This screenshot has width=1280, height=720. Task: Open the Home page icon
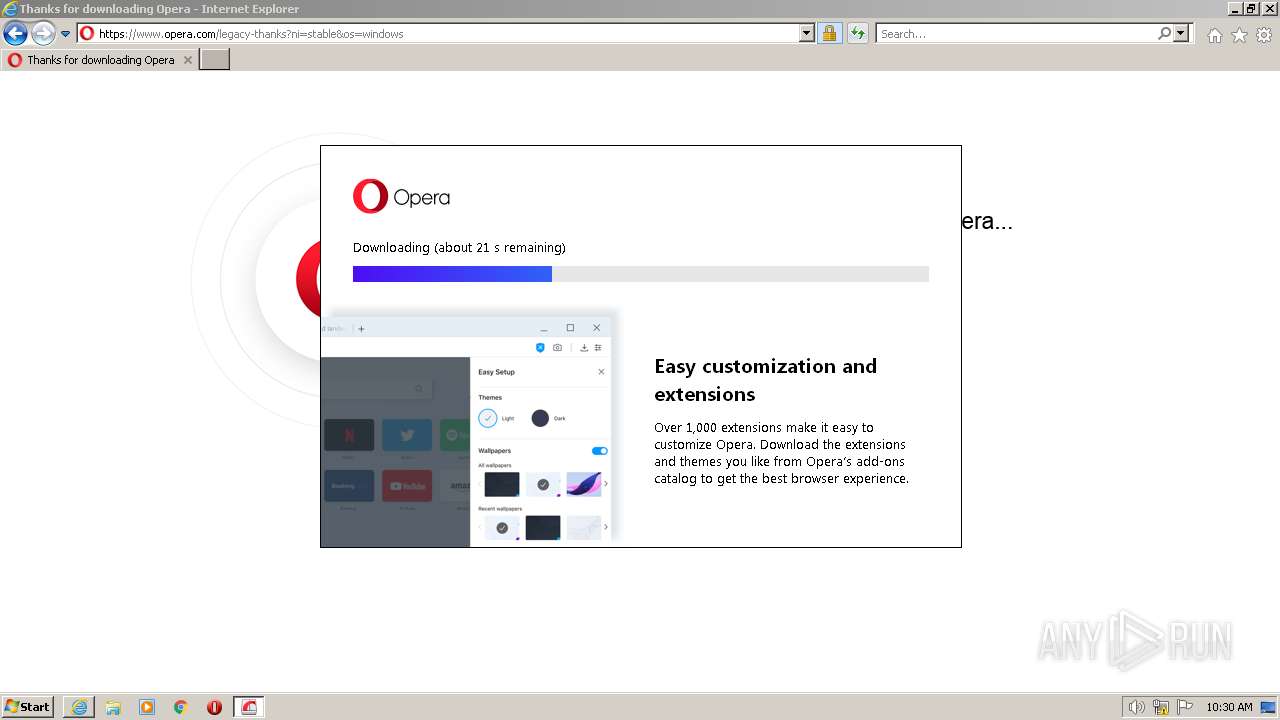(1214, 35)
